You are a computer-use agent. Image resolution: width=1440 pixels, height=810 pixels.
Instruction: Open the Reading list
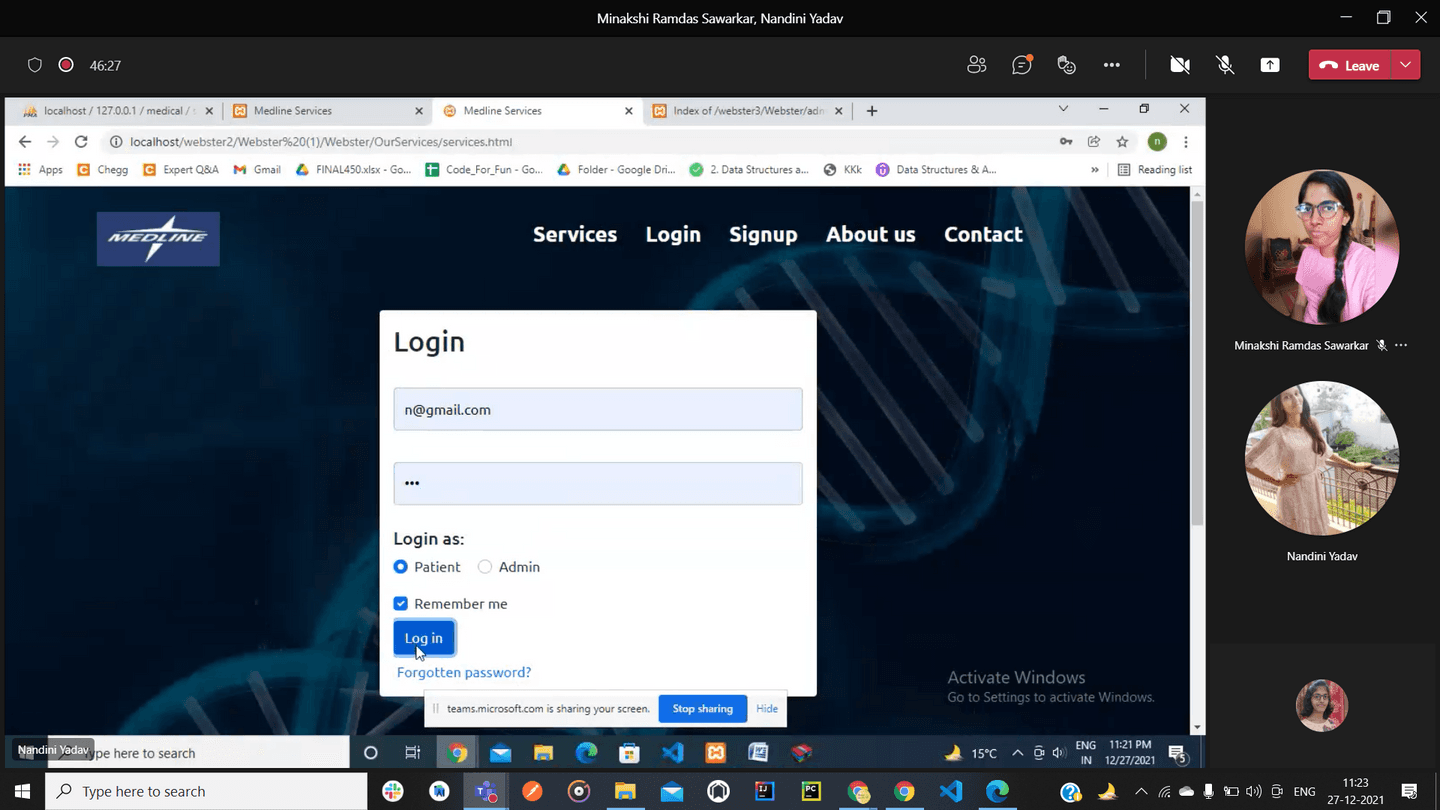[1155, 170]
